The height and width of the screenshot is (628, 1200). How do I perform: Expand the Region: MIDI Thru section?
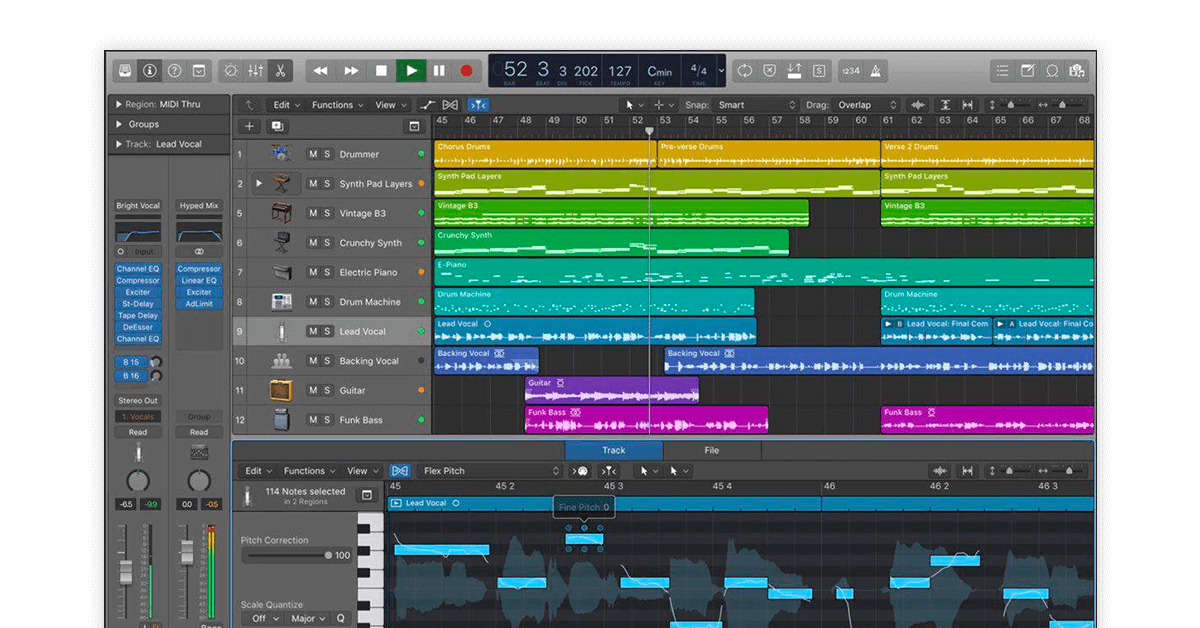[119, 104]
